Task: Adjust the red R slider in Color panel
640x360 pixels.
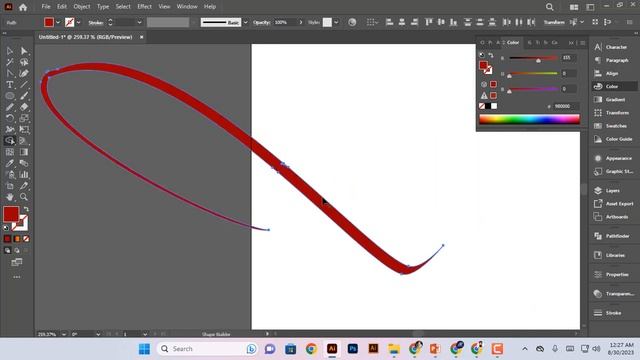Action: point(538,60)
